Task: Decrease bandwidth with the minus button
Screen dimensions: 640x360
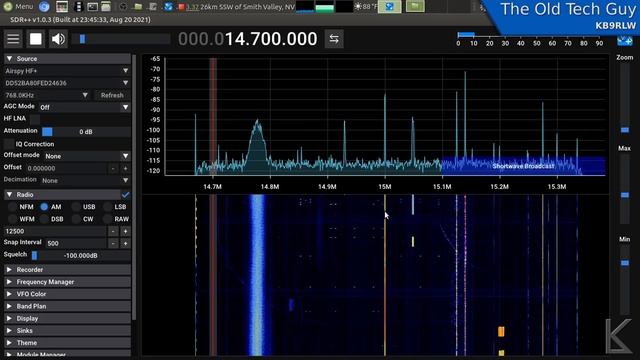Action: tap(113, 231)
